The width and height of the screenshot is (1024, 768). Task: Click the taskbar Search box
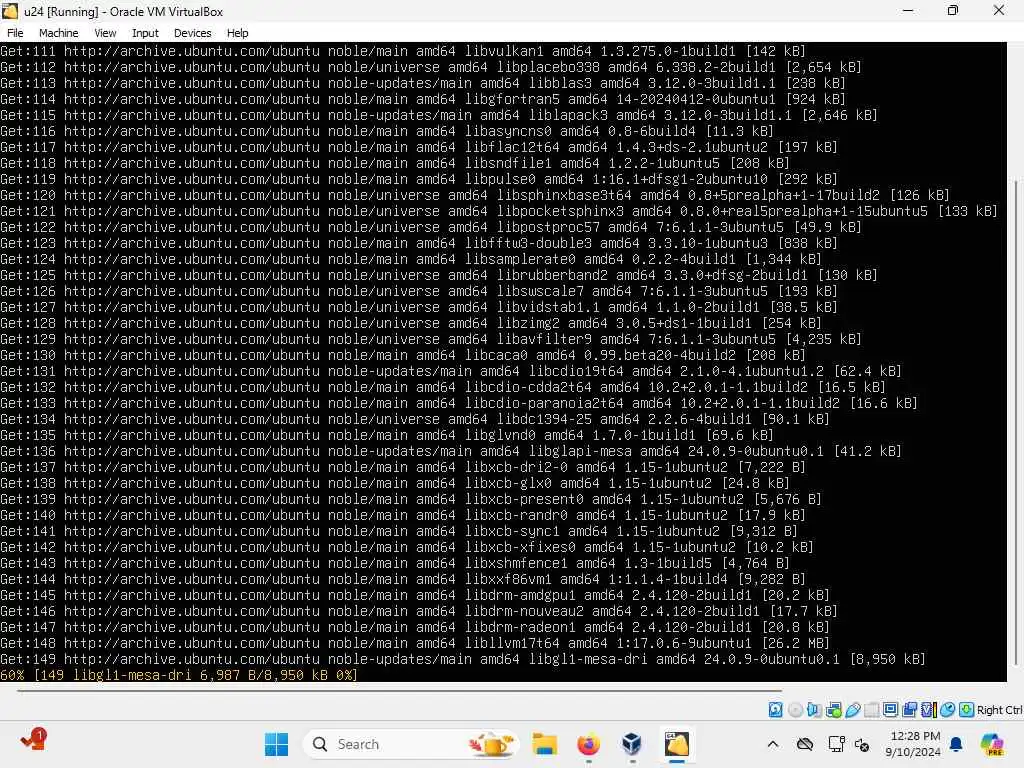[411, 744]
